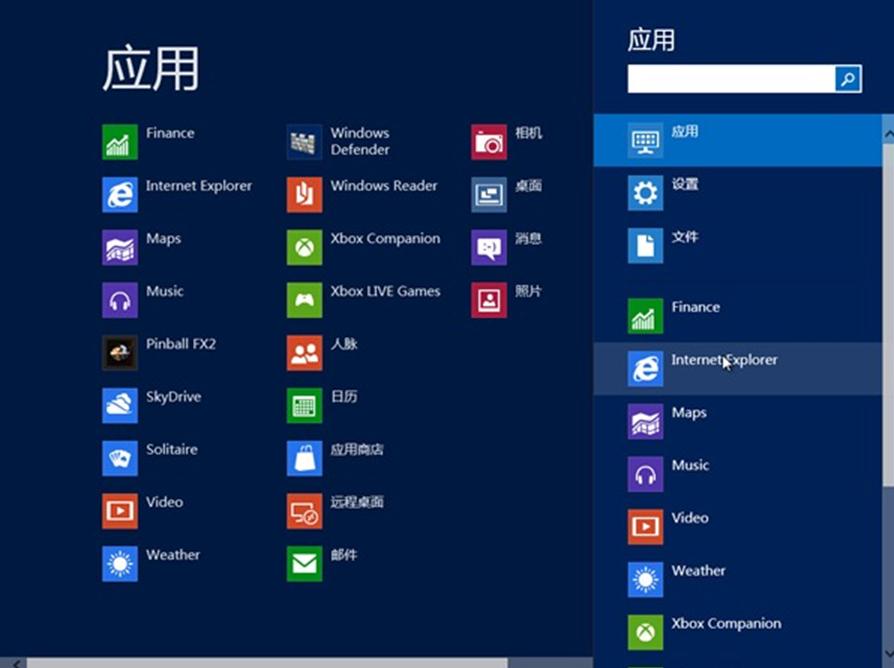Image resolution: width=894 pixels, height=668 pixels.
Task: Start the Solitaire app icon
Action: pos(120,458)
